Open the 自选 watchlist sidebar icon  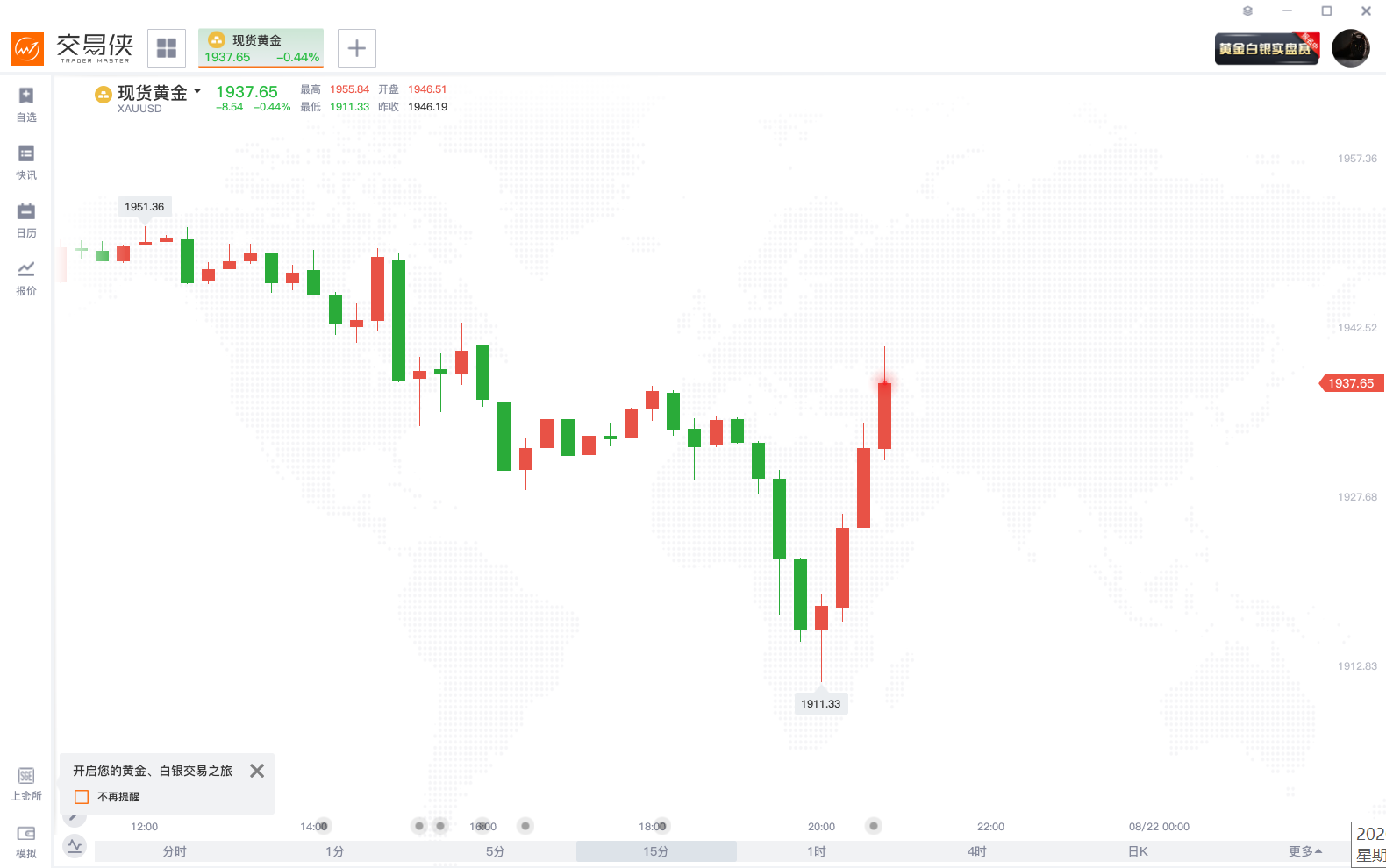26,103
